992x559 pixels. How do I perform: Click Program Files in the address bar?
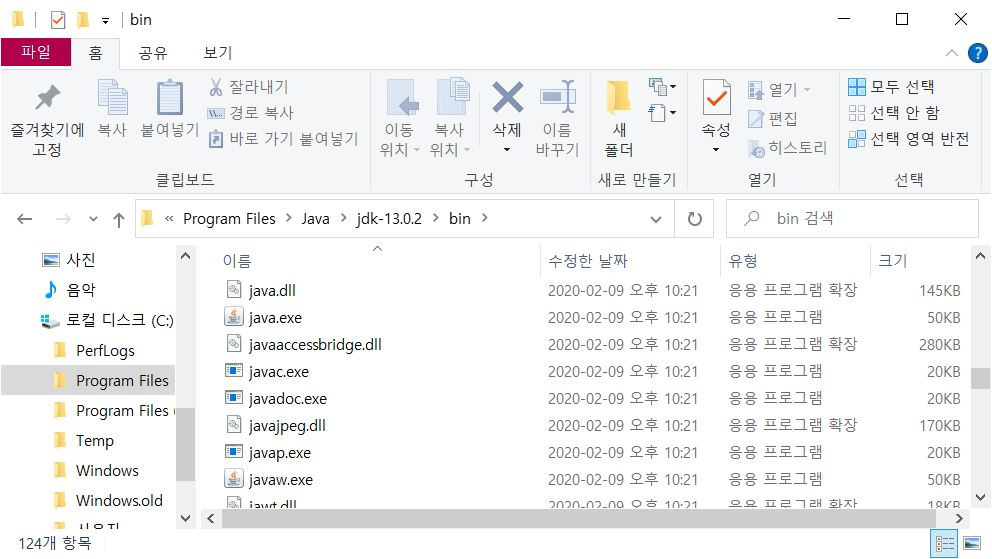[229, 219]
